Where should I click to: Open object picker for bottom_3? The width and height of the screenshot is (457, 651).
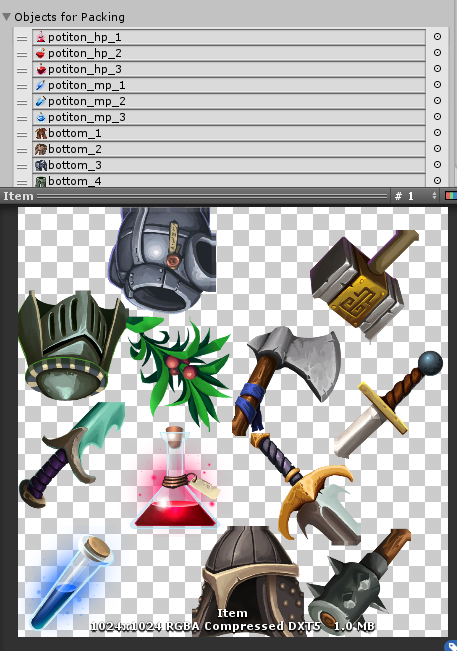pos(437,164)
